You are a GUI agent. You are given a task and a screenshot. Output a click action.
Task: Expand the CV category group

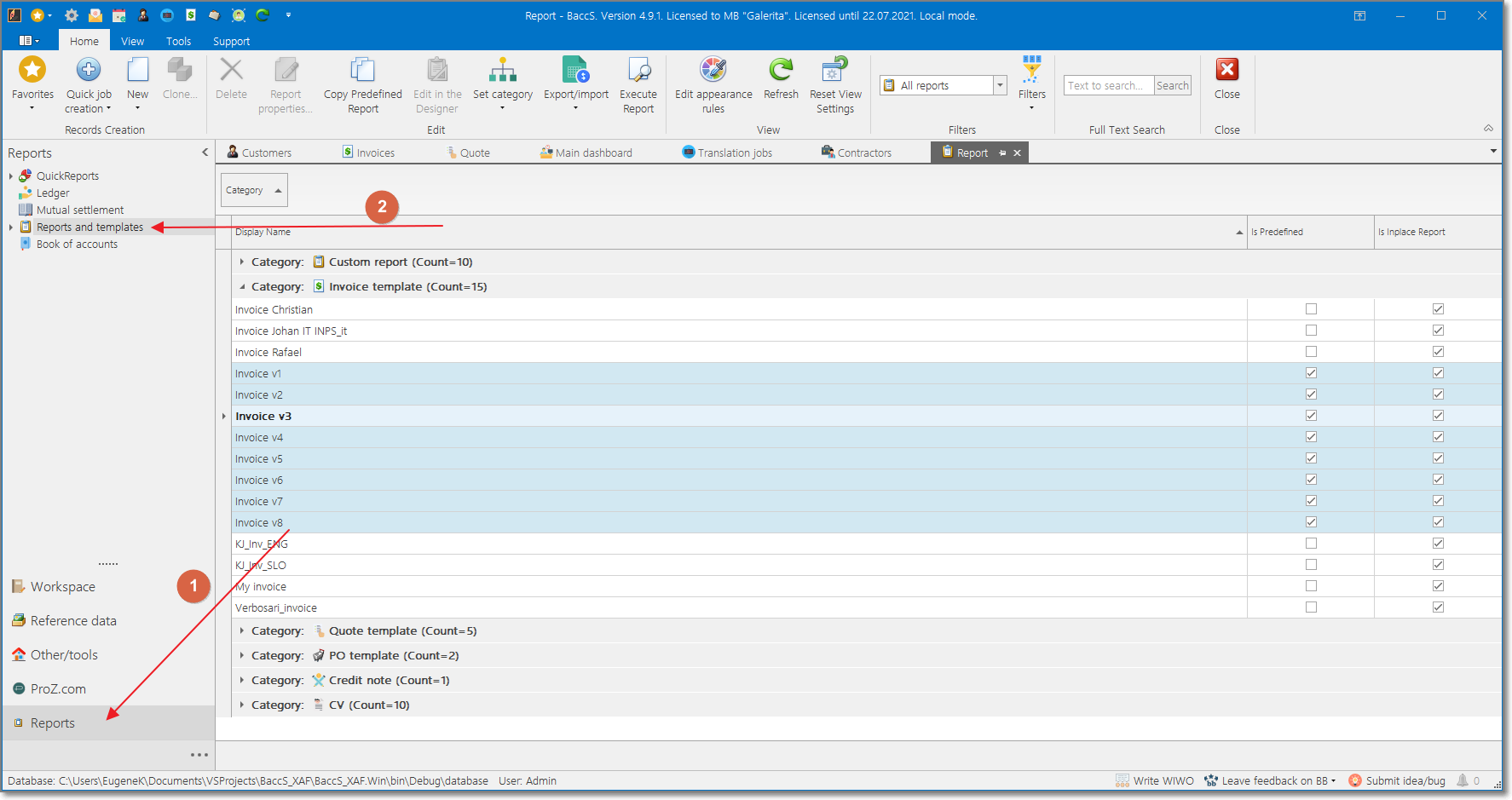242,705
